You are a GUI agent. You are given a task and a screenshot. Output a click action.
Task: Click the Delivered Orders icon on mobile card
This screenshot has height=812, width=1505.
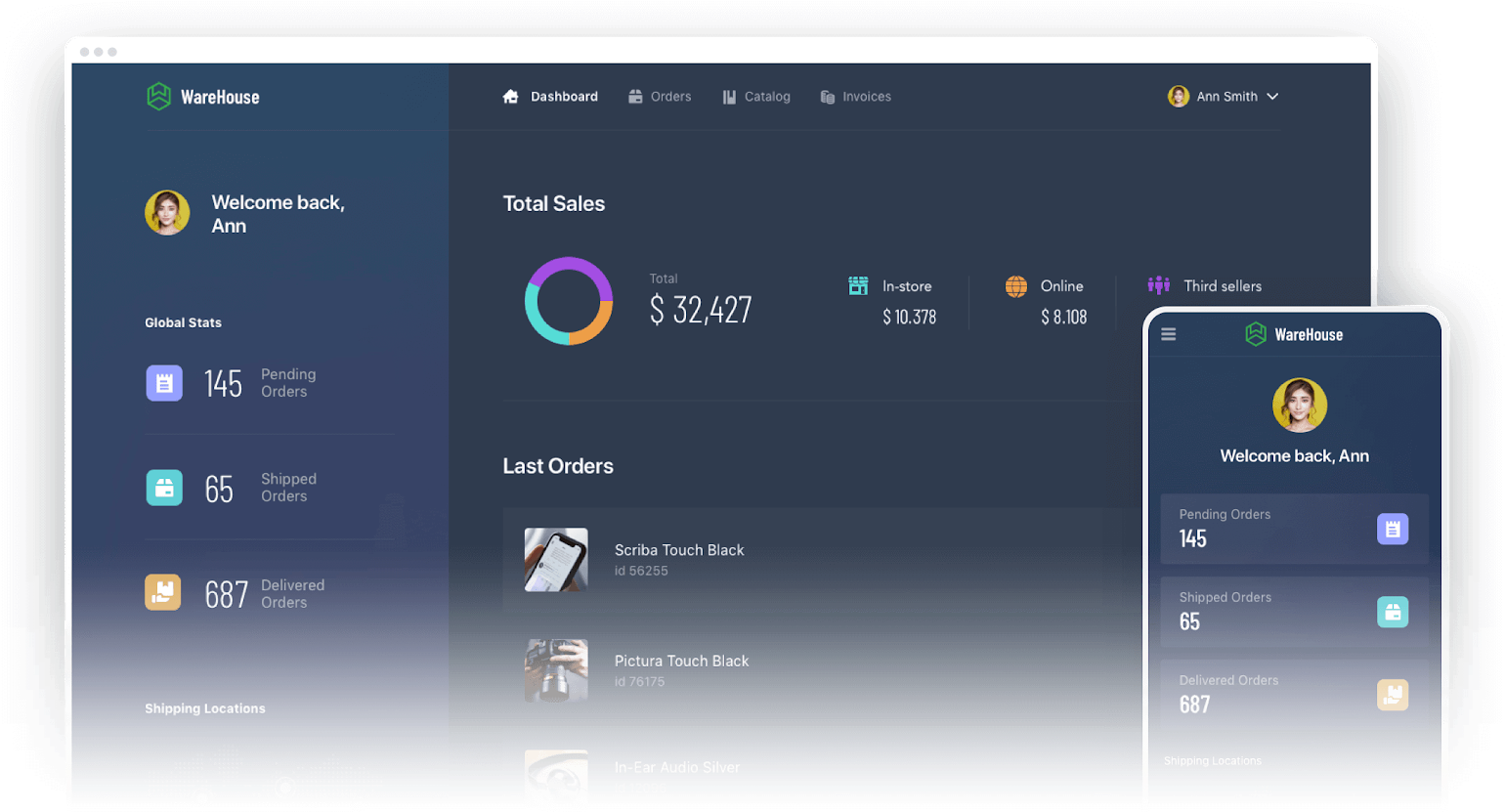point(1393,695)
